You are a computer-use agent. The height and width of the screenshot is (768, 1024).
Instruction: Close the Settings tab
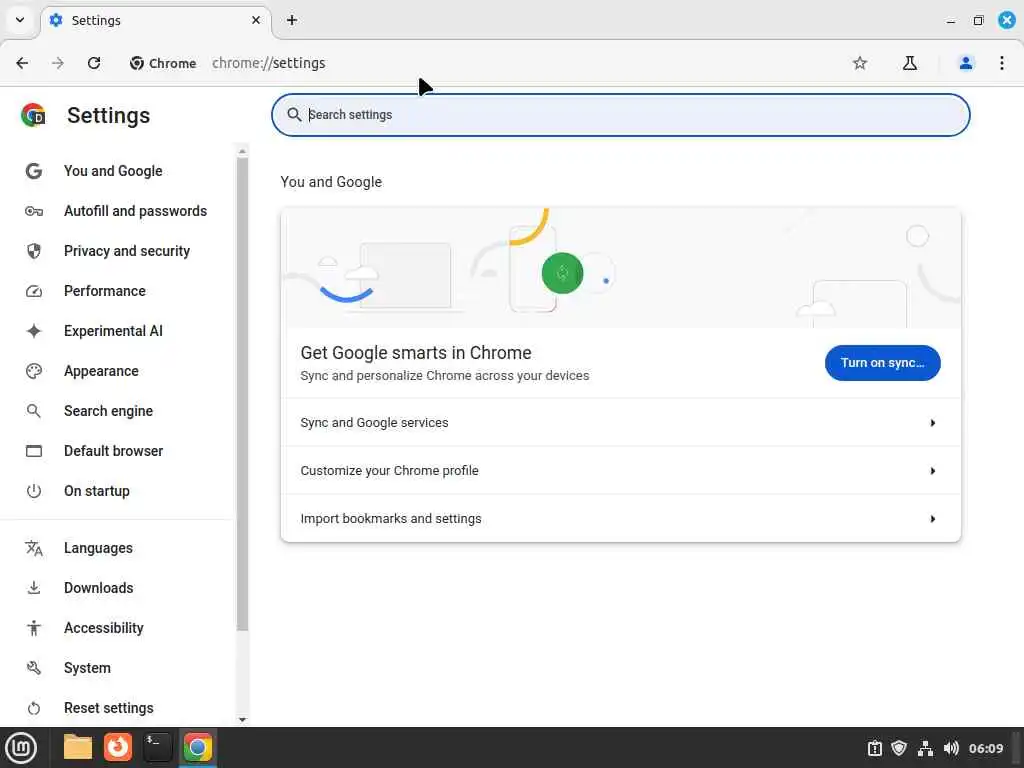[x=256, y=20]
